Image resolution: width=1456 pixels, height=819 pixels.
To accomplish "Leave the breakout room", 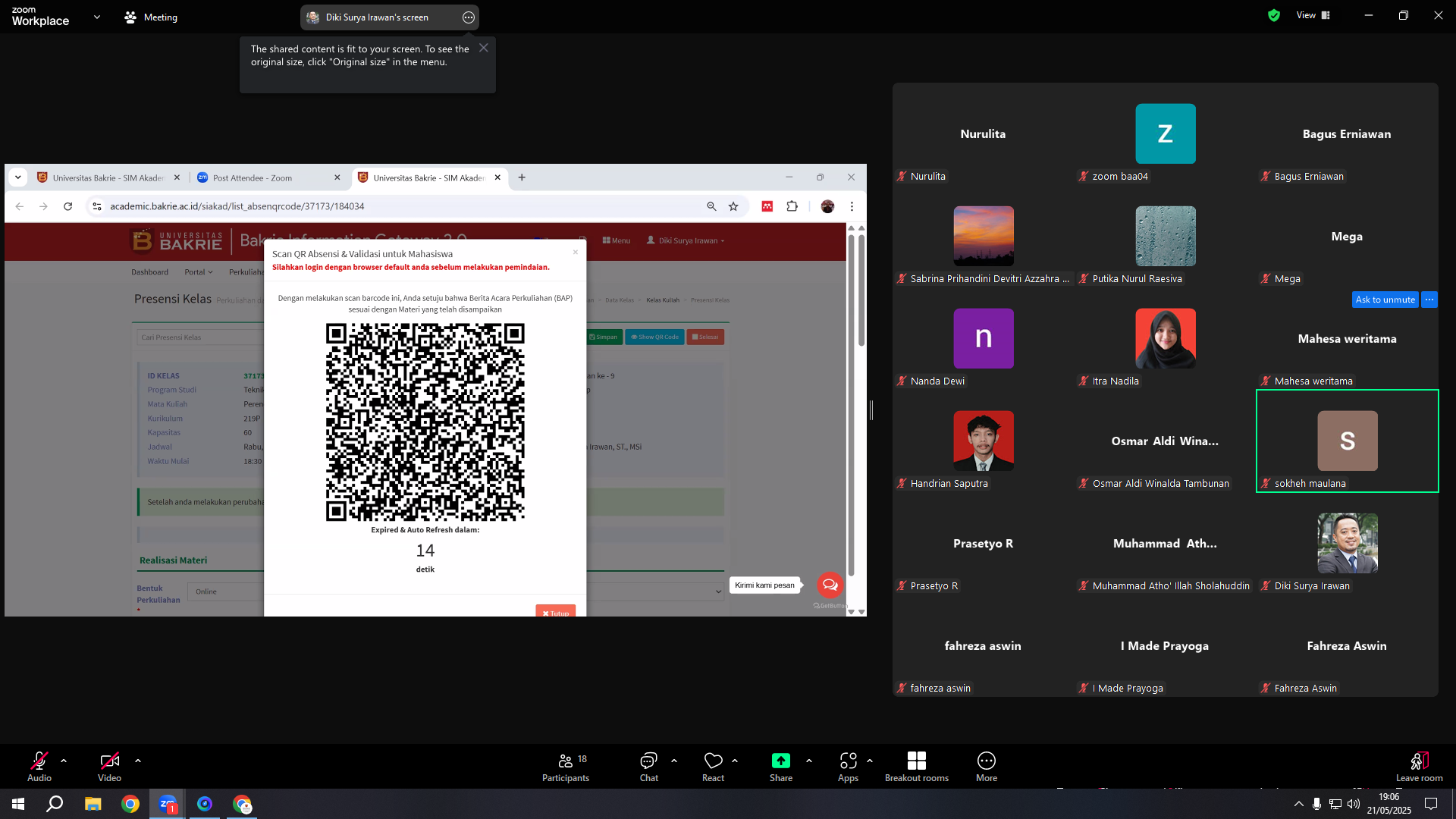I will click(1420, 766).
